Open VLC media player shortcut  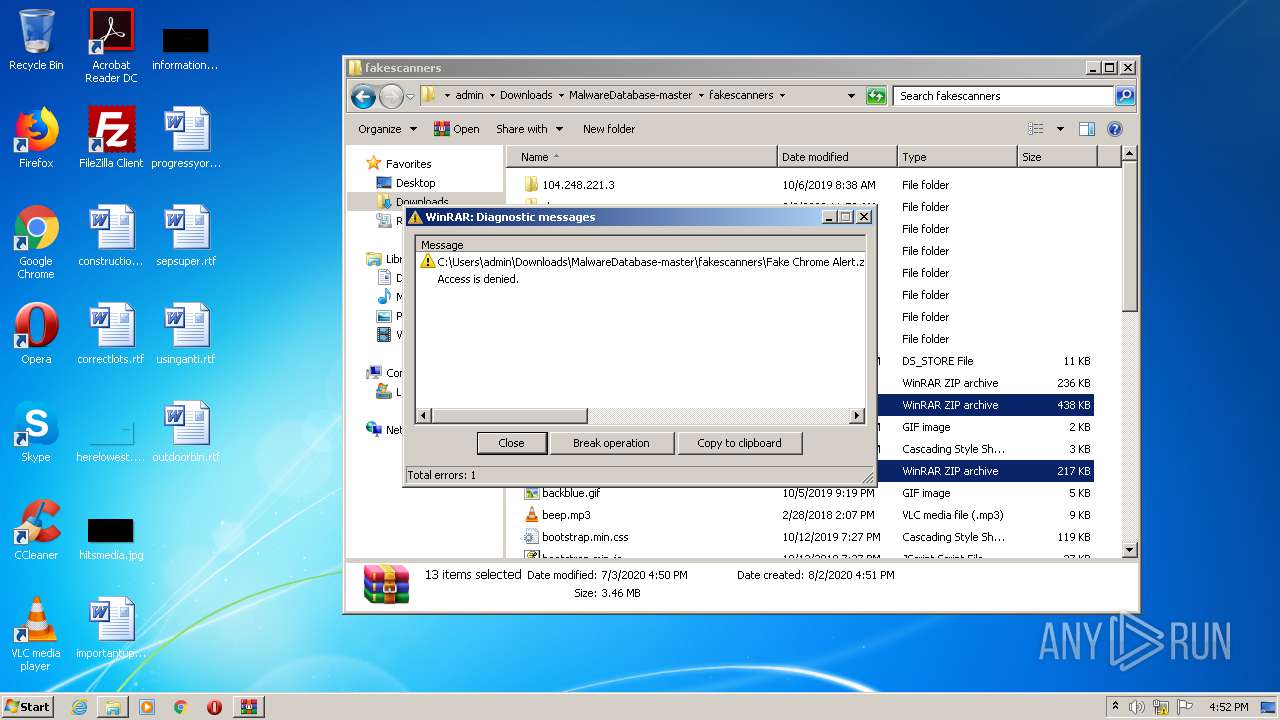36,634
